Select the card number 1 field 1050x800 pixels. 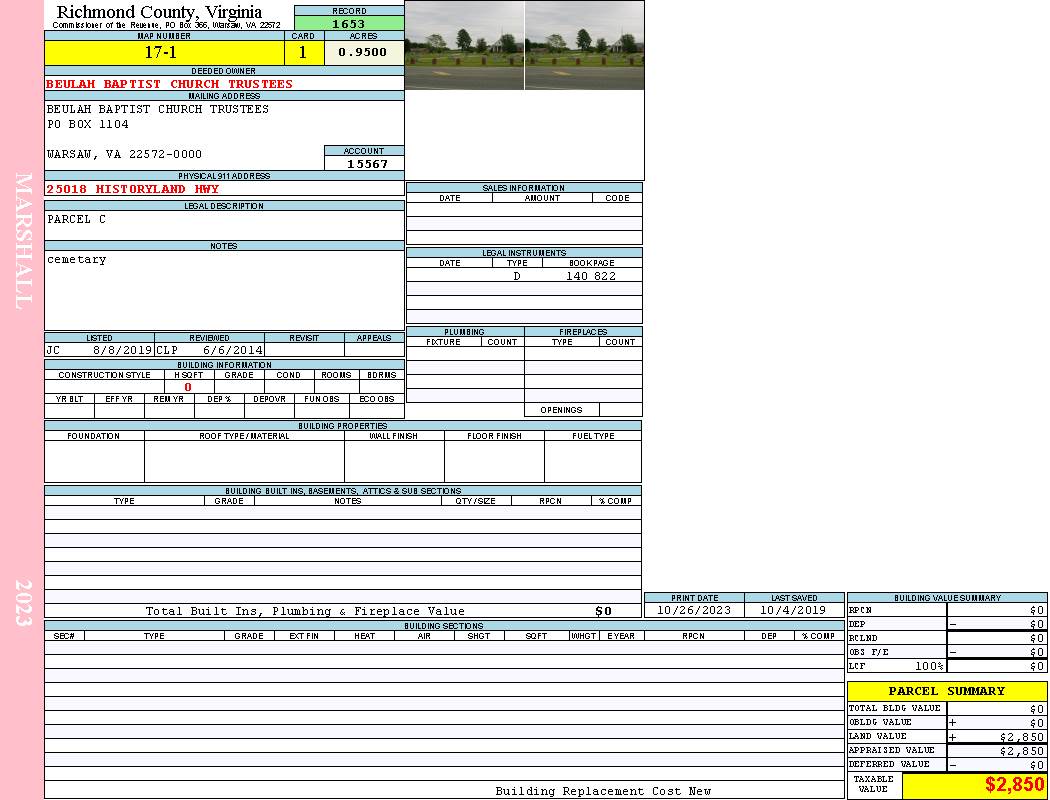point(303,53)
